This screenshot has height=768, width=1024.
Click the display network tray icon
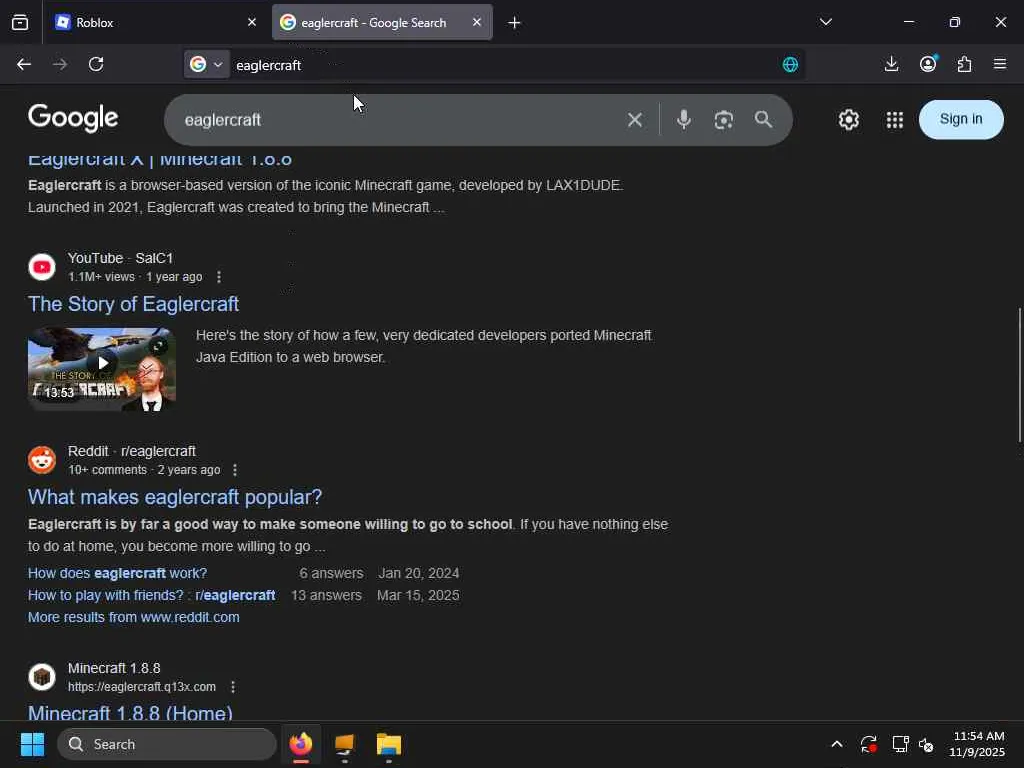pos(901,744)
